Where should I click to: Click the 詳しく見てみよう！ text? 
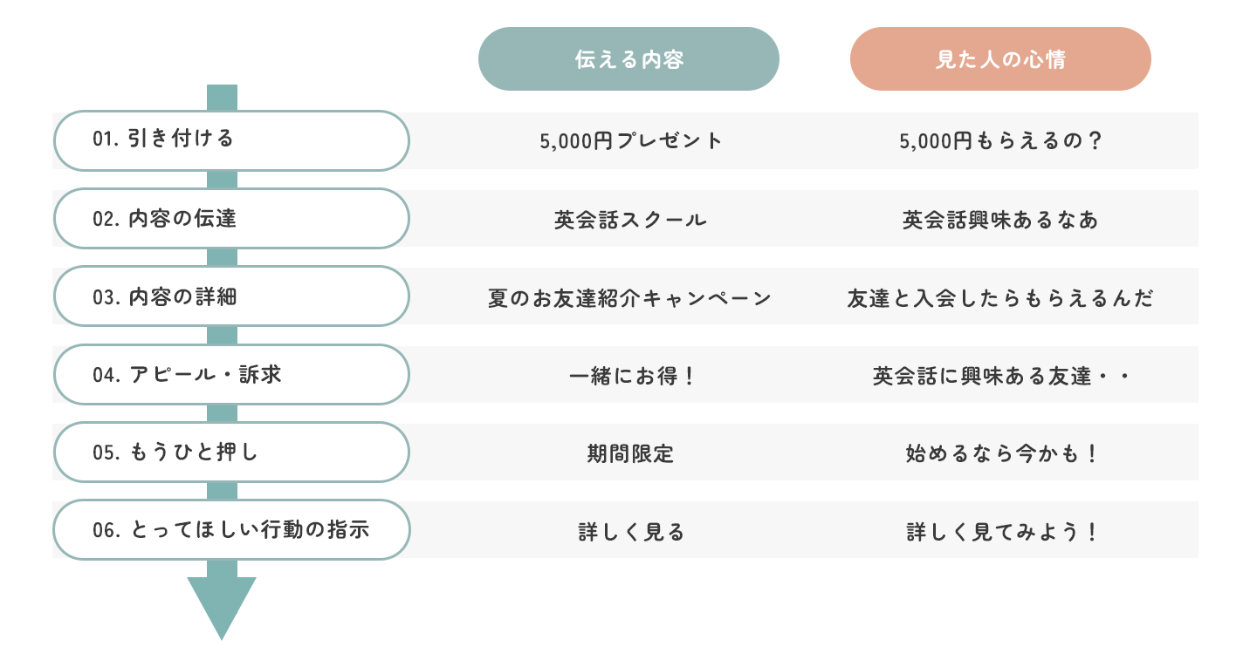1000,532
